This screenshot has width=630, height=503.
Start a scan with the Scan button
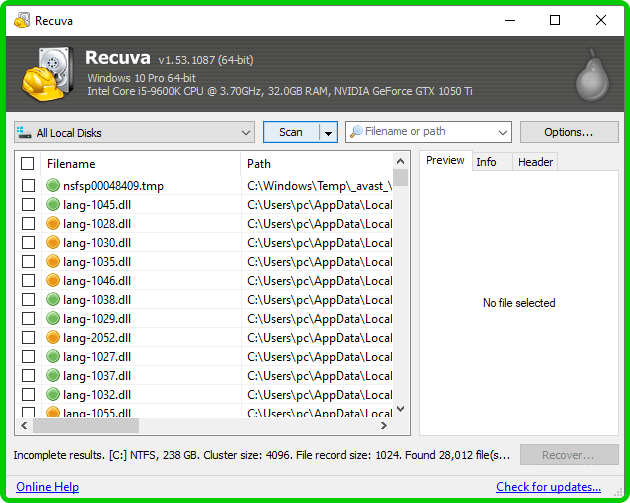[291, 132]
